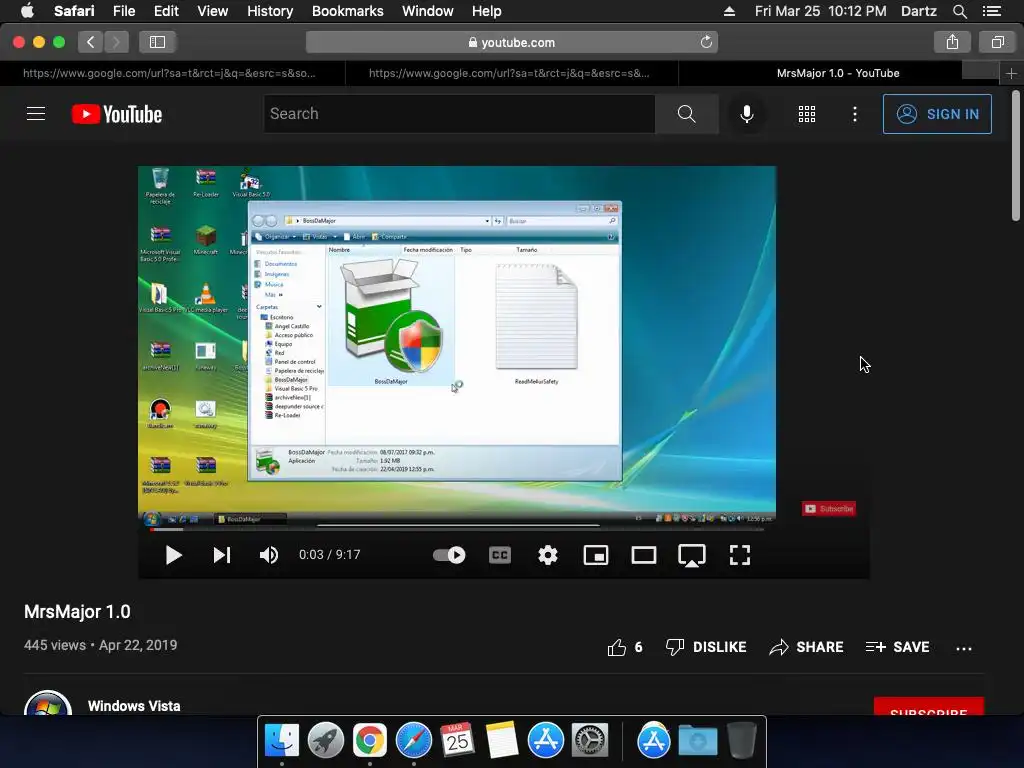Mute the video volume
This screenshot has width=1024, height=768.
coord(268,555)
